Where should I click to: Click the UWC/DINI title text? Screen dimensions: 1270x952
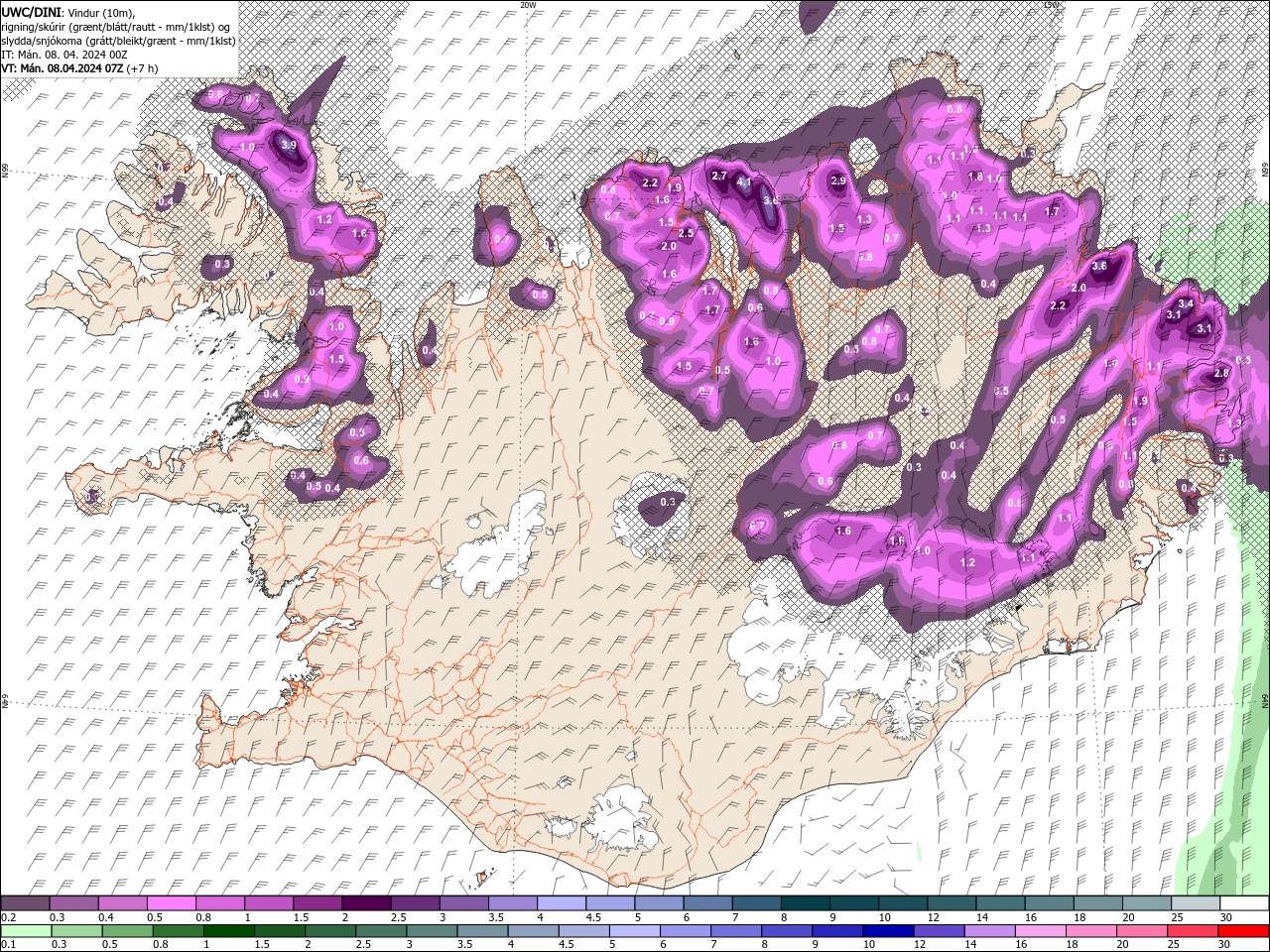30,12
